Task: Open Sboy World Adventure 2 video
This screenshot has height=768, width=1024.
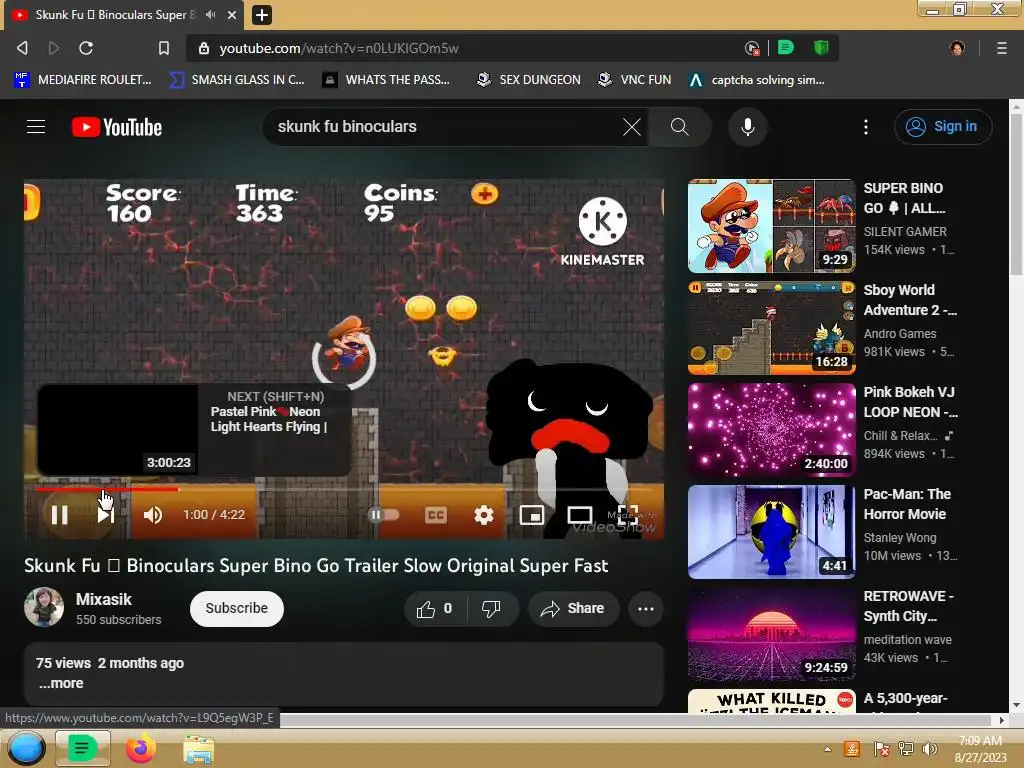Action: (771, 328)
